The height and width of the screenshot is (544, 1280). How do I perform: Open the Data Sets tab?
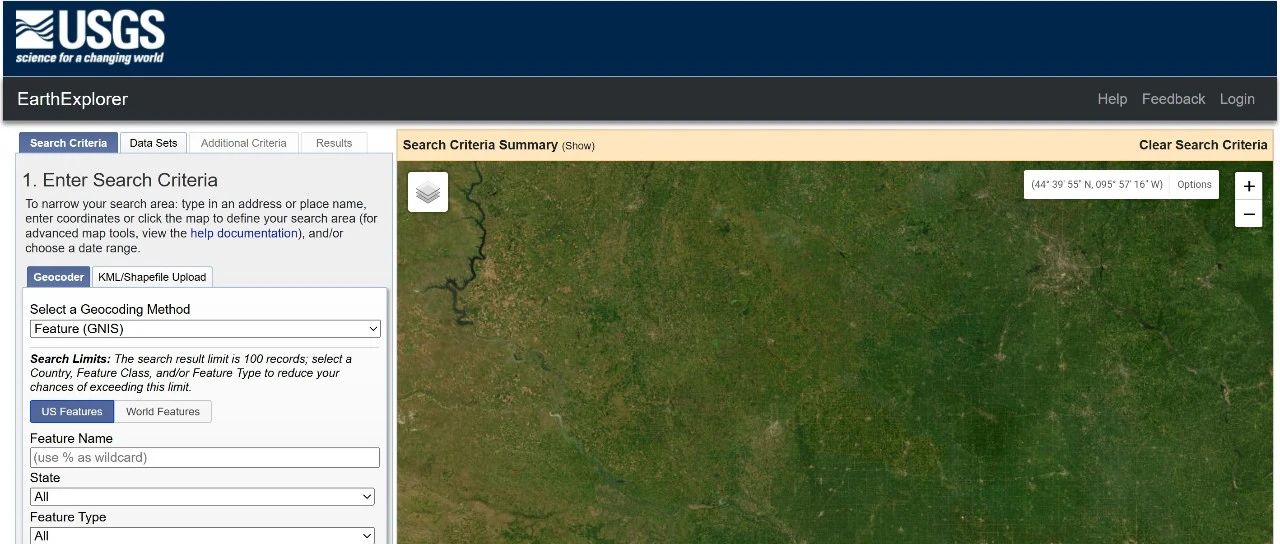[153, 143]
